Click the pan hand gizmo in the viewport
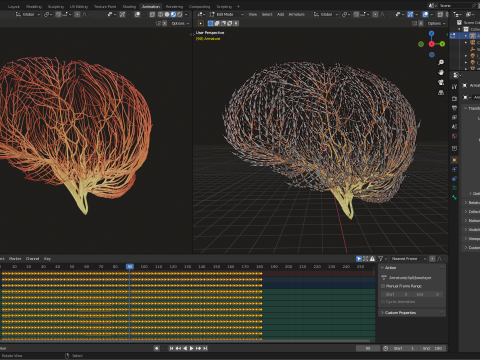480x360 pixels. point(441,72)
